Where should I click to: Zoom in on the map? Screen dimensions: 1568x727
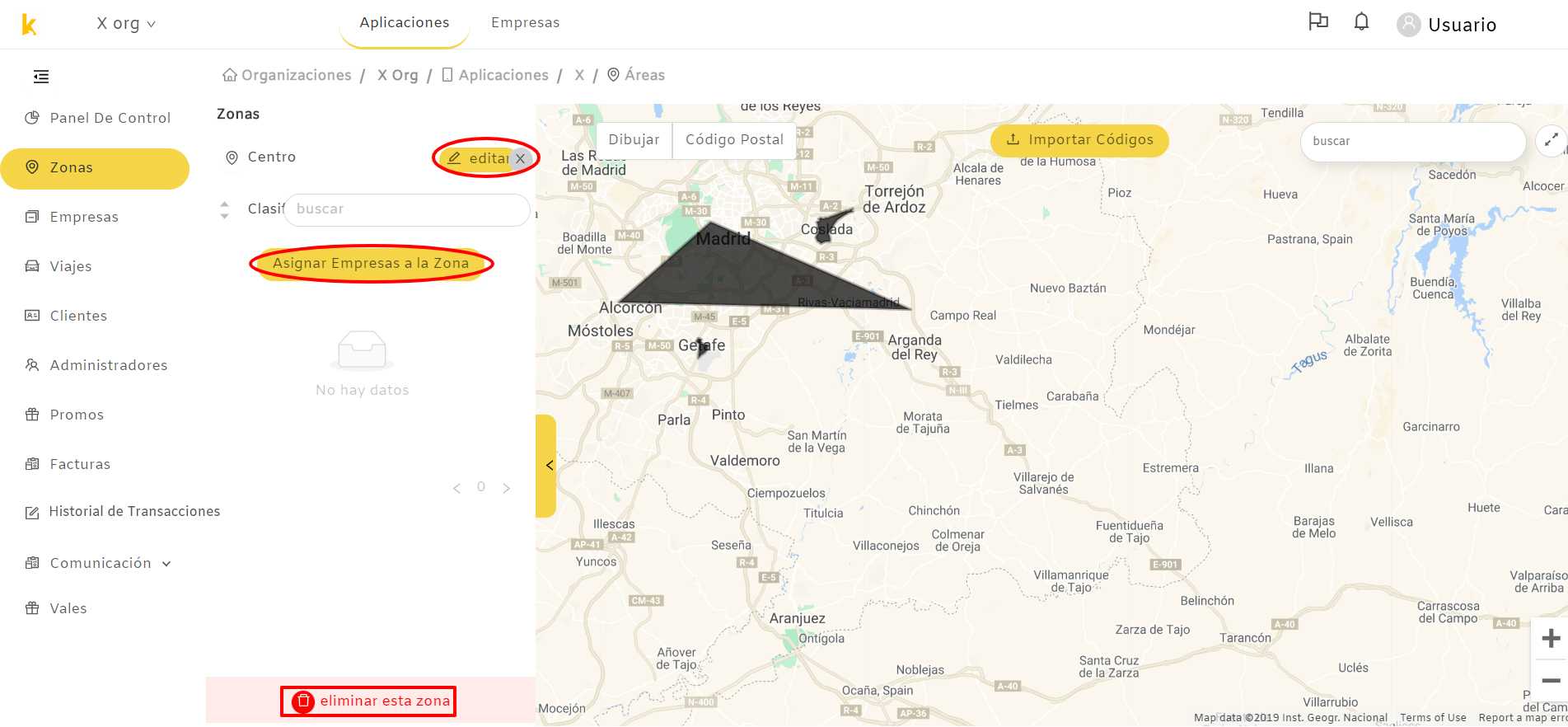[x=1551, y=638]
